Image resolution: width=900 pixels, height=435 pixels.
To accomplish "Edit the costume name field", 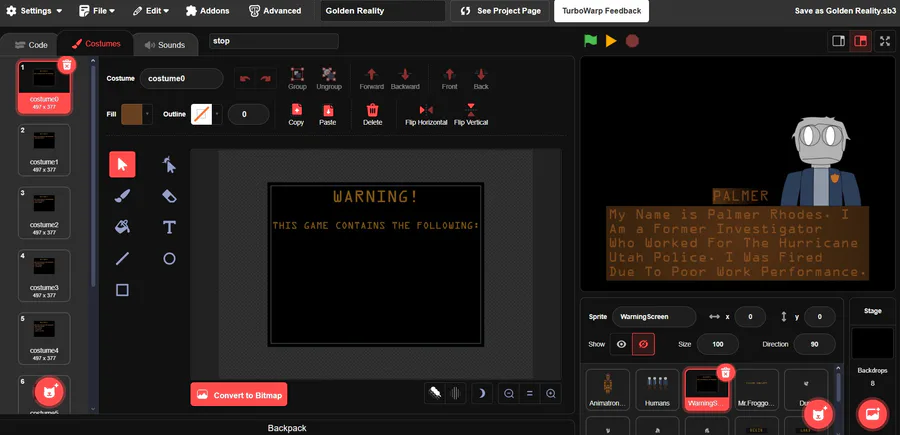I will click(x=181, y=79).
